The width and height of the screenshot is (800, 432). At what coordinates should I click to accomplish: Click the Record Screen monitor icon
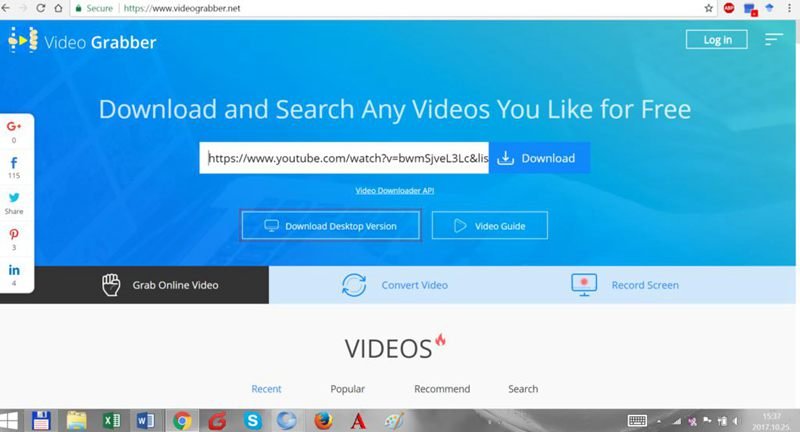(x=584, y=285)
